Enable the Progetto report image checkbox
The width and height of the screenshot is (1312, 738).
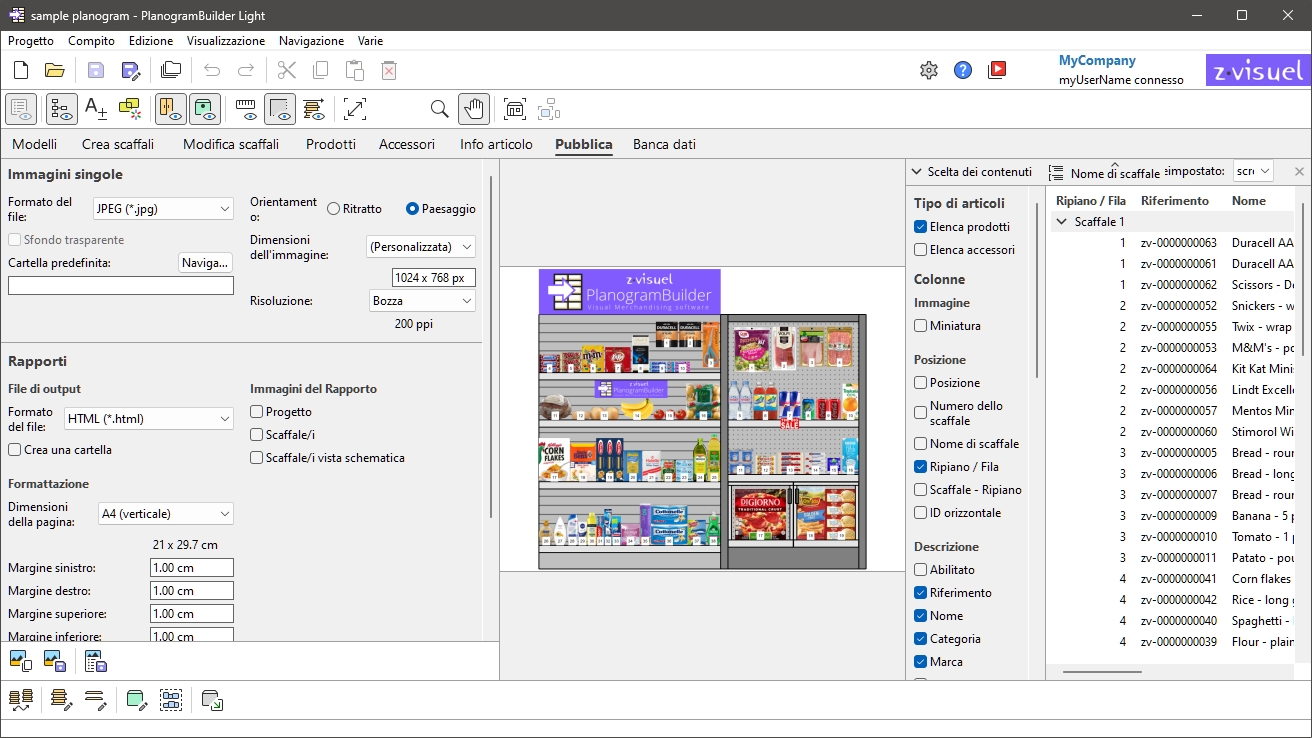(x=257, y=412)
